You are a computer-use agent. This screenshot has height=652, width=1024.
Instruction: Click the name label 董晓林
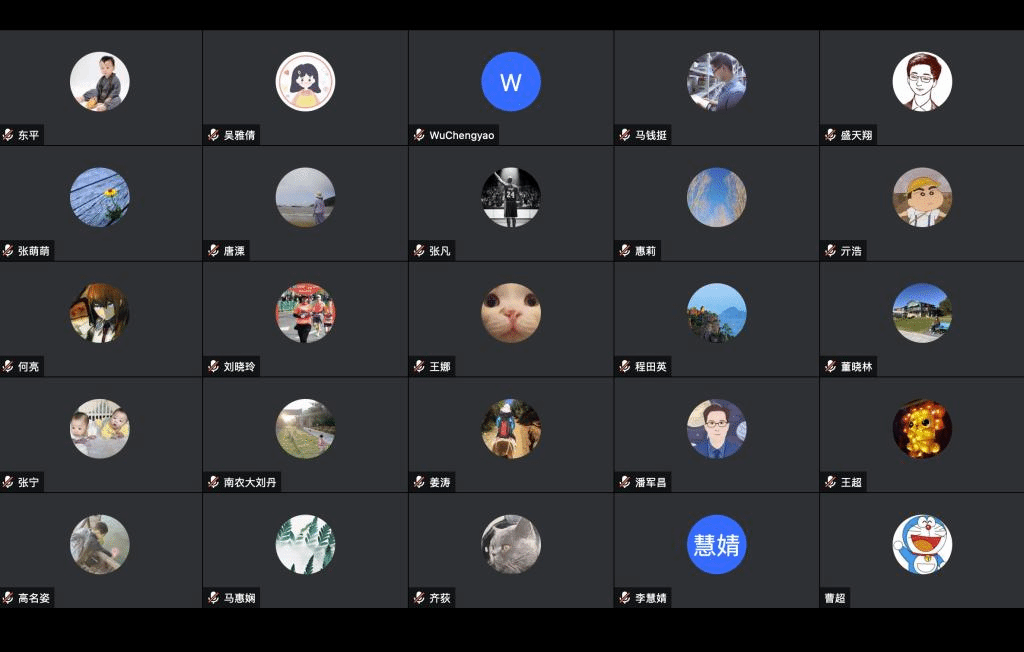pyautogui.click(x=856, y=367)
